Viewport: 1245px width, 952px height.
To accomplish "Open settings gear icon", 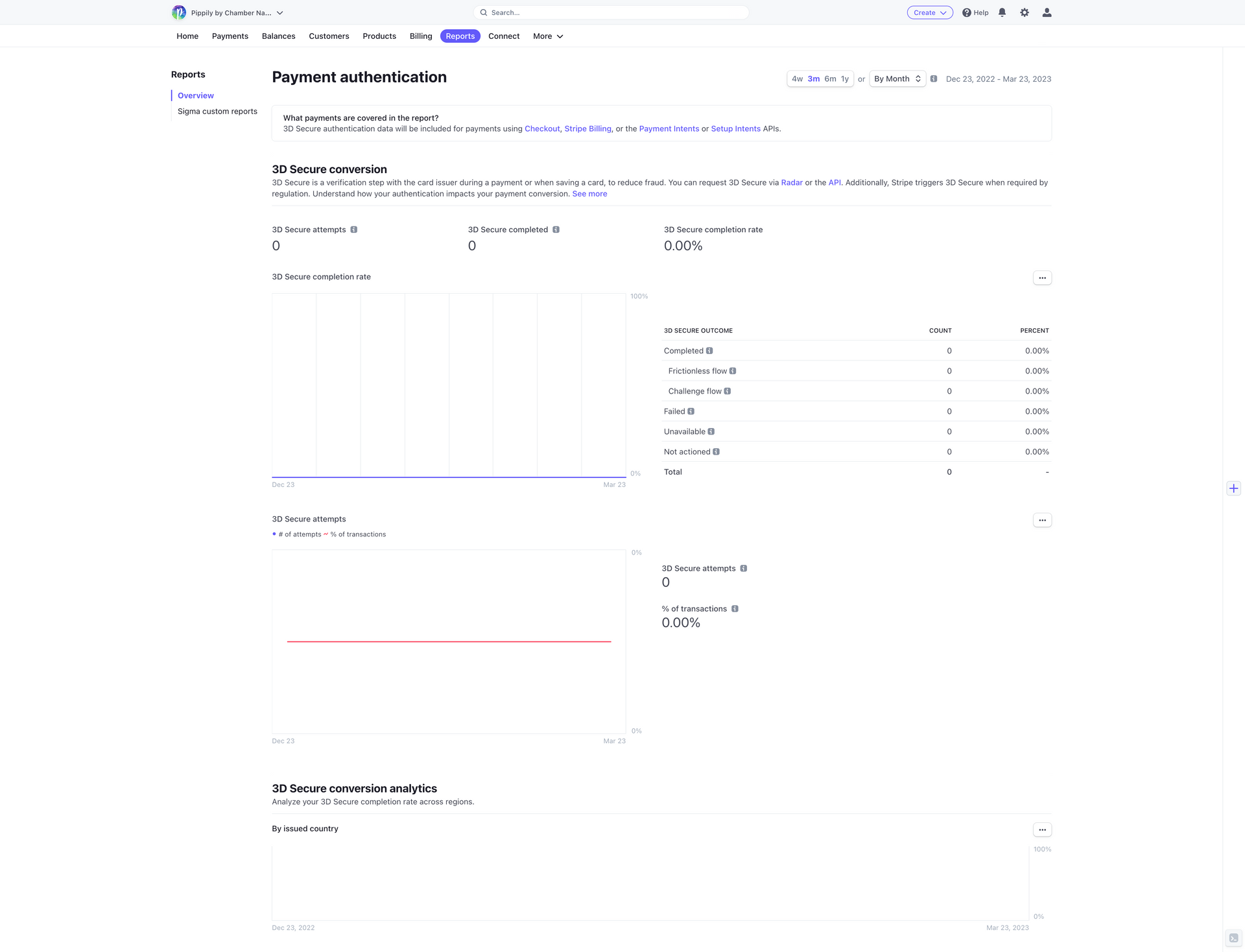I will tap(1025, 12).
